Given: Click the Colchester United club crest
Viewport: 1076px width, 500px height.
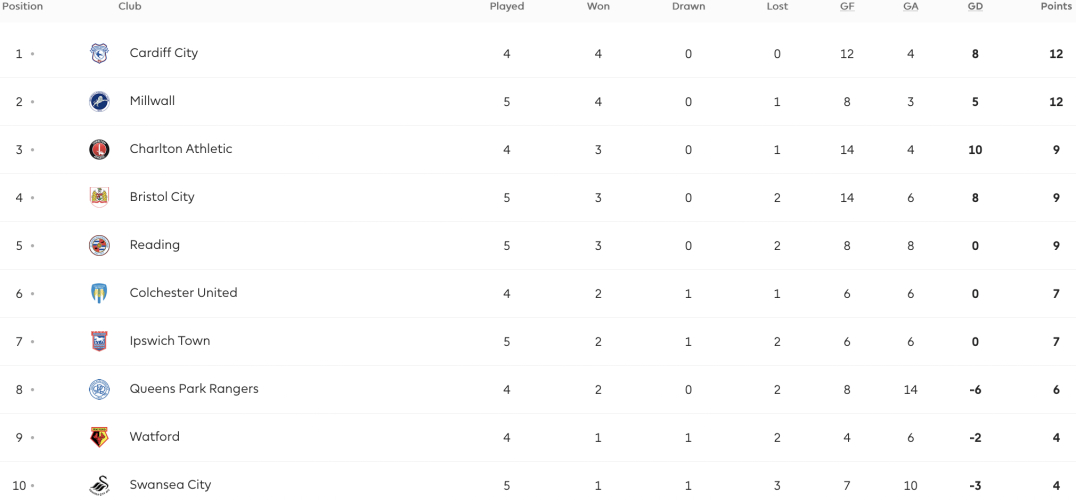Looking at the screenshot, I should click(100, 294).
